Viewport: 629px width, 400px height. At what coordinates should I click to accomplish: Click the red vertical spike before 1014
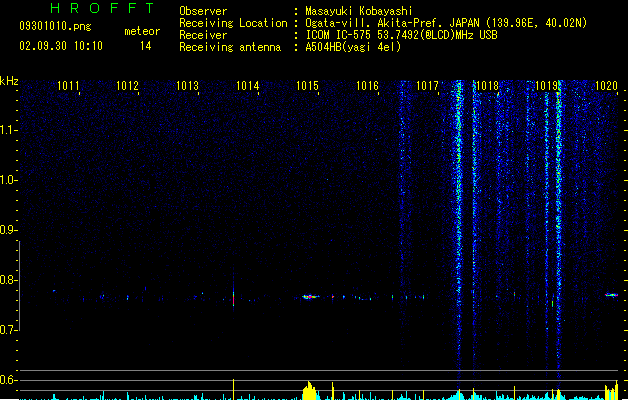point(233,298)
